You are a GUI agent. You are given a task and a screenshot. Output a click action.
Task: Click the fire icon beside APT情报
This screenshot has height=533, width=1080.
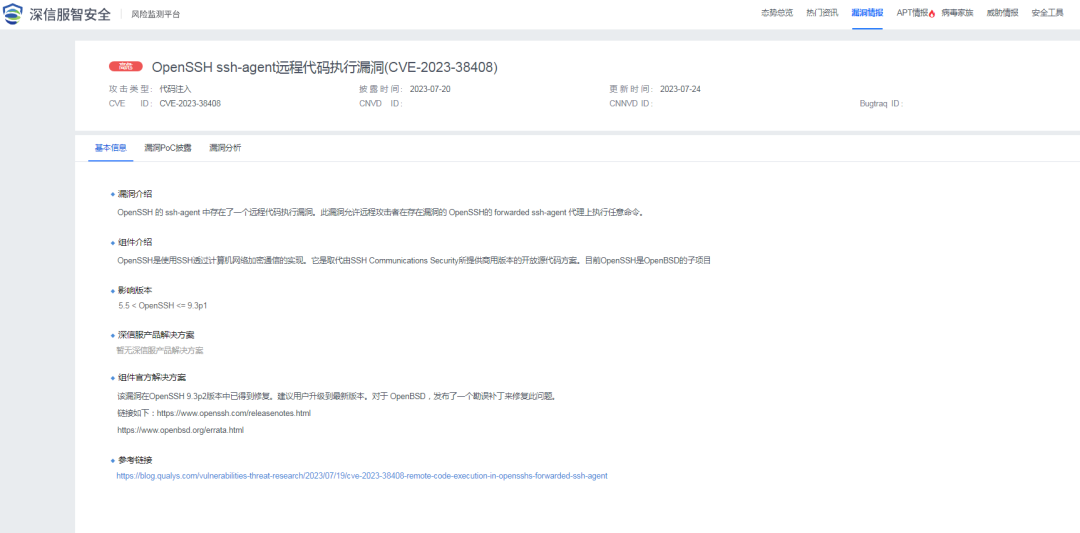point(932,14)
